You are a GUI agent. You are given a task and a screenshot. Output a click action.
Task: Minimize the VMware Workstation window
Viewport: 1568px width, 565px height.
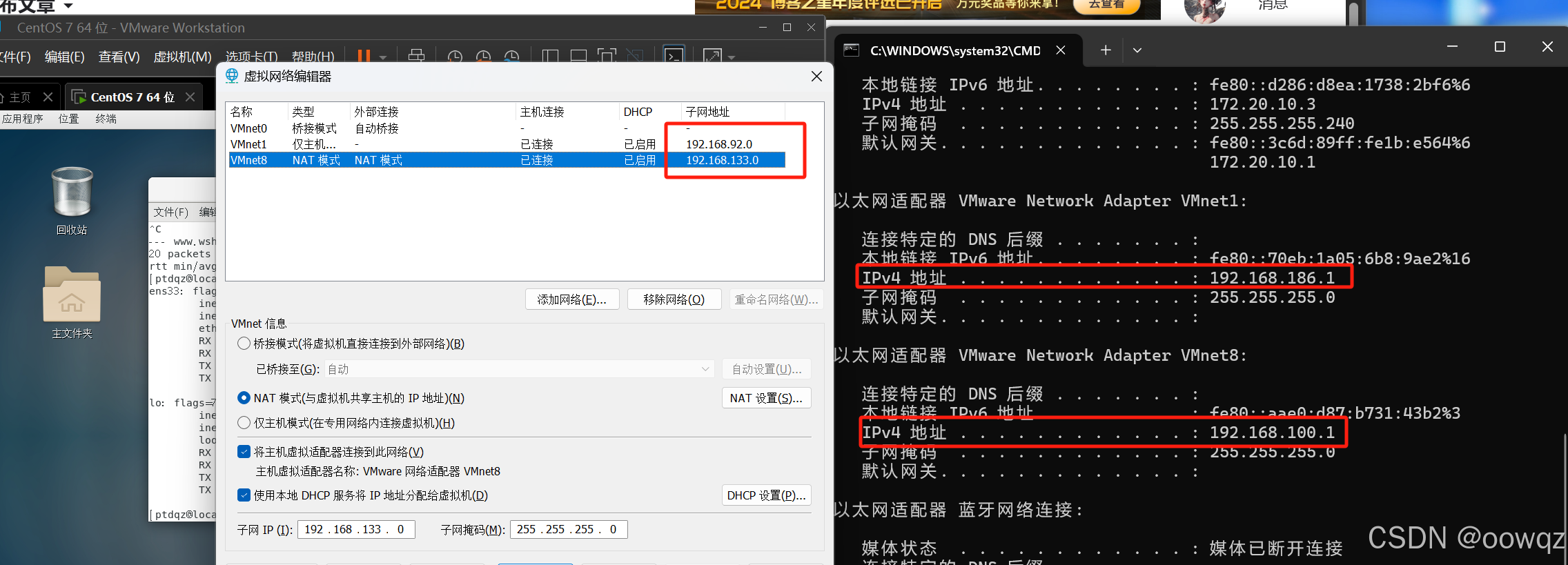click(763, 28)
